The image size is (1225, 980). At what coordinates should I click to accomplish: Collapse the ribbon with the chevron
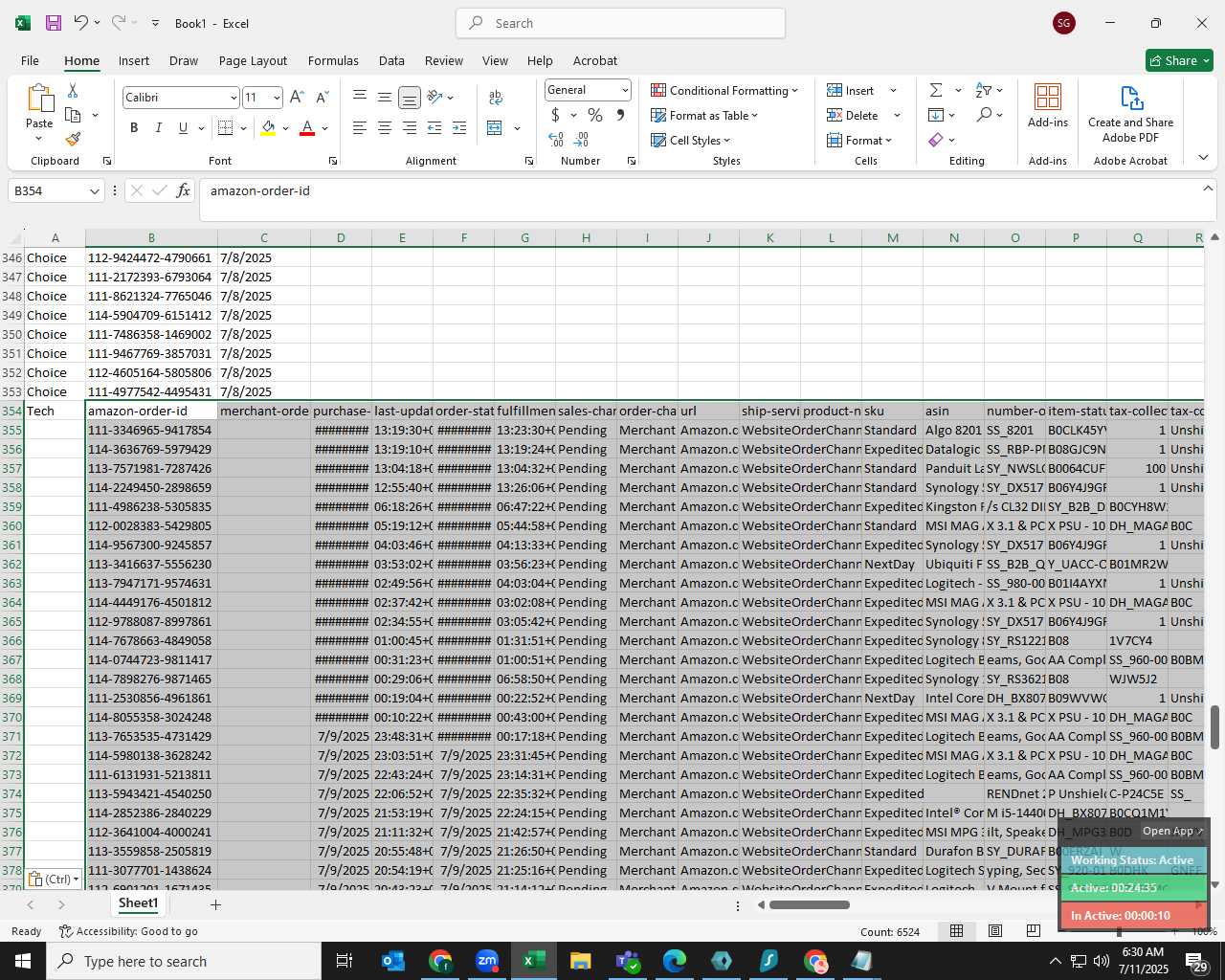(x=1203, y=158)
